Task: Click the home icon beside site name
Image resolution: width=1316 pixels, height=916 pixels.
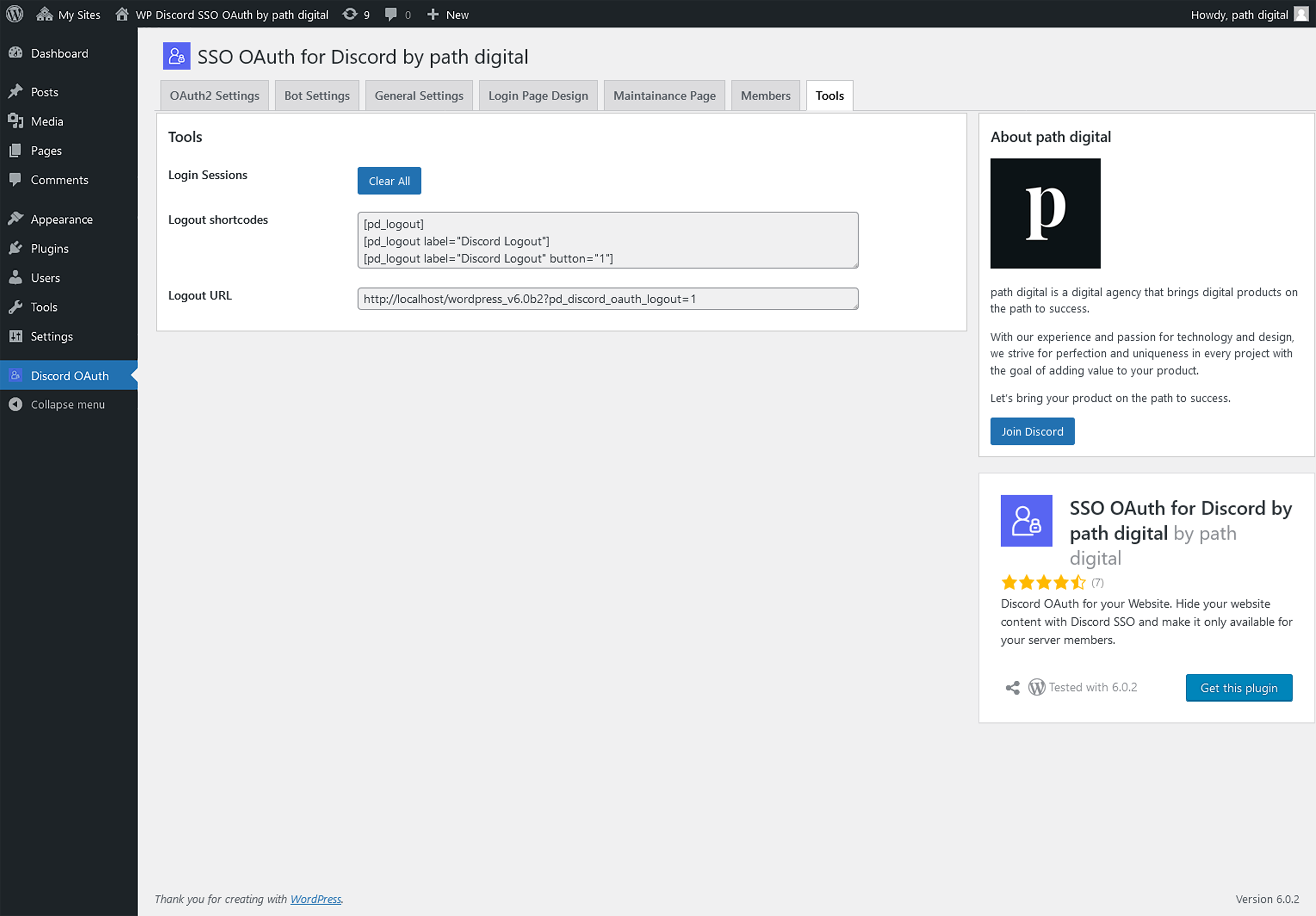Action: pos(122,14)
